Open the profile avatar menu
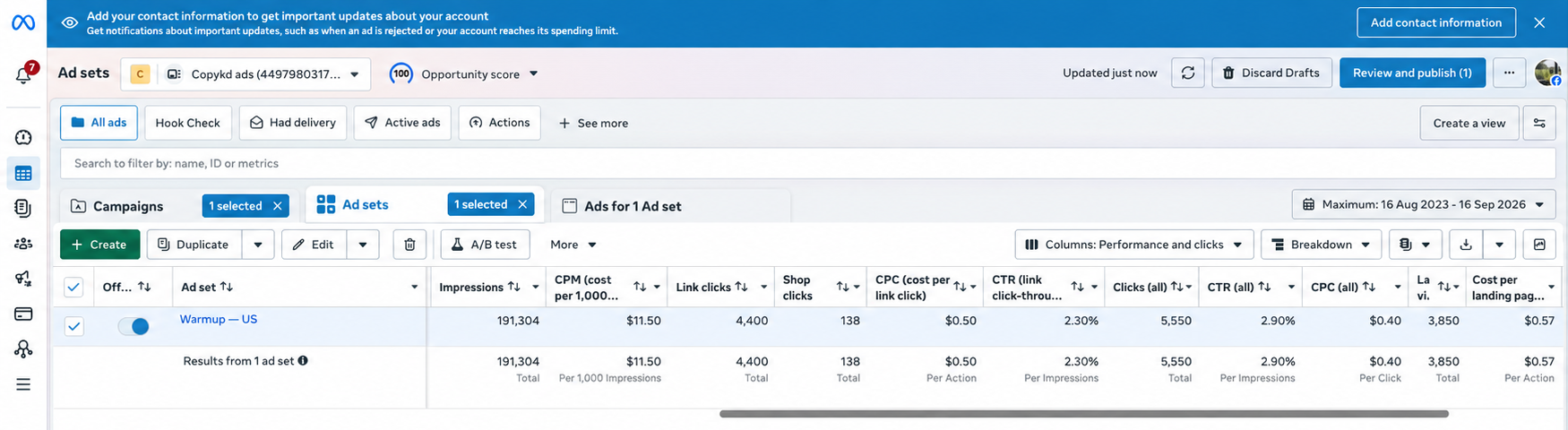 pyautogui.click(x=1547, y=73)
